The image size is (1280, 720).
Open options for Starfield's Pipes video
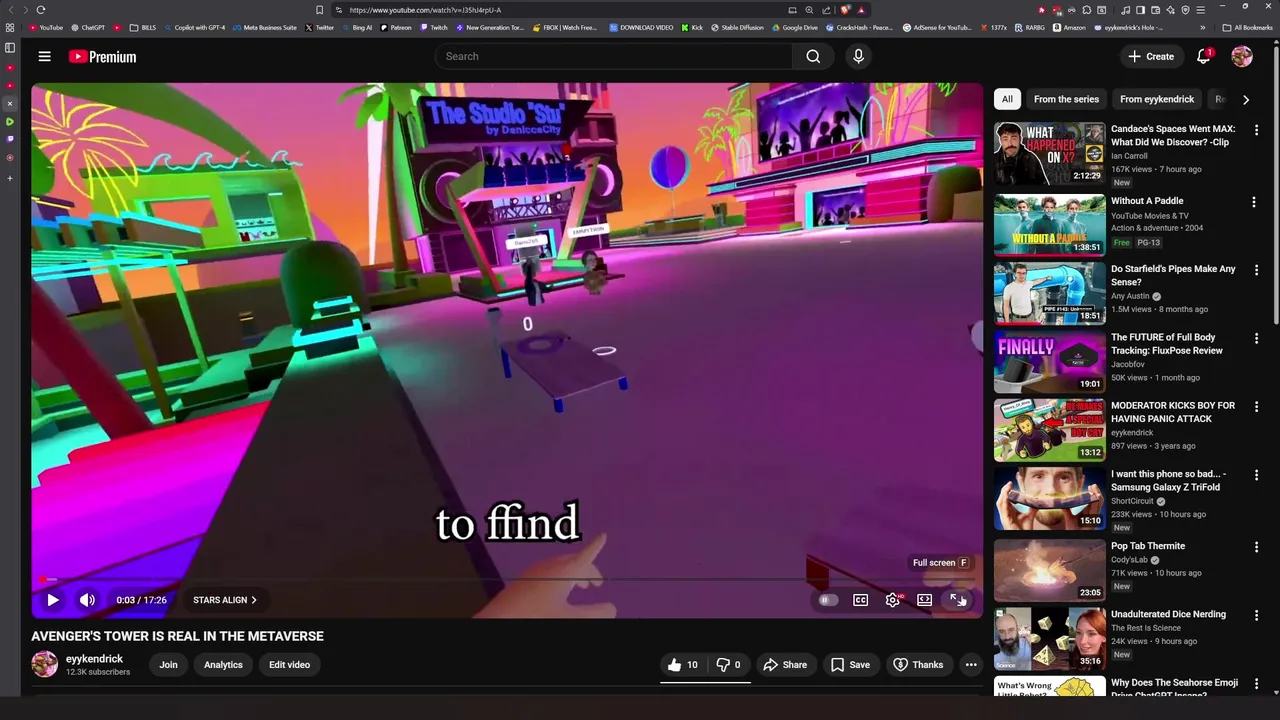1256,270
